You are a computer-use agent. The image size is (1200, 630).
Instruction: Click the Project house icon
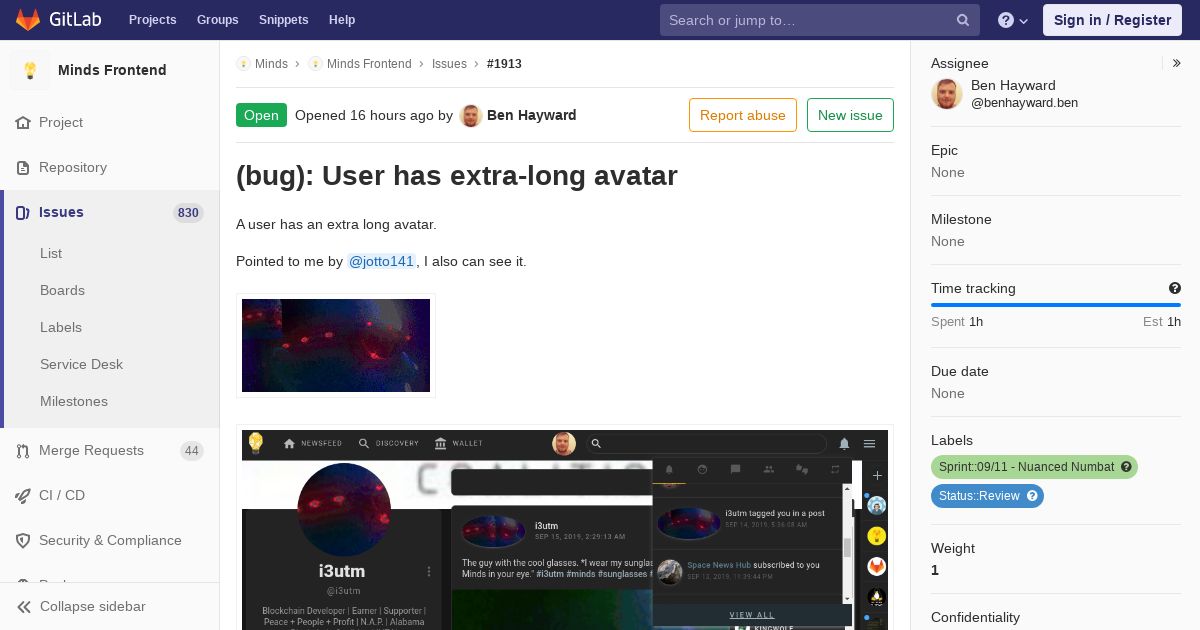pos(23,122)
